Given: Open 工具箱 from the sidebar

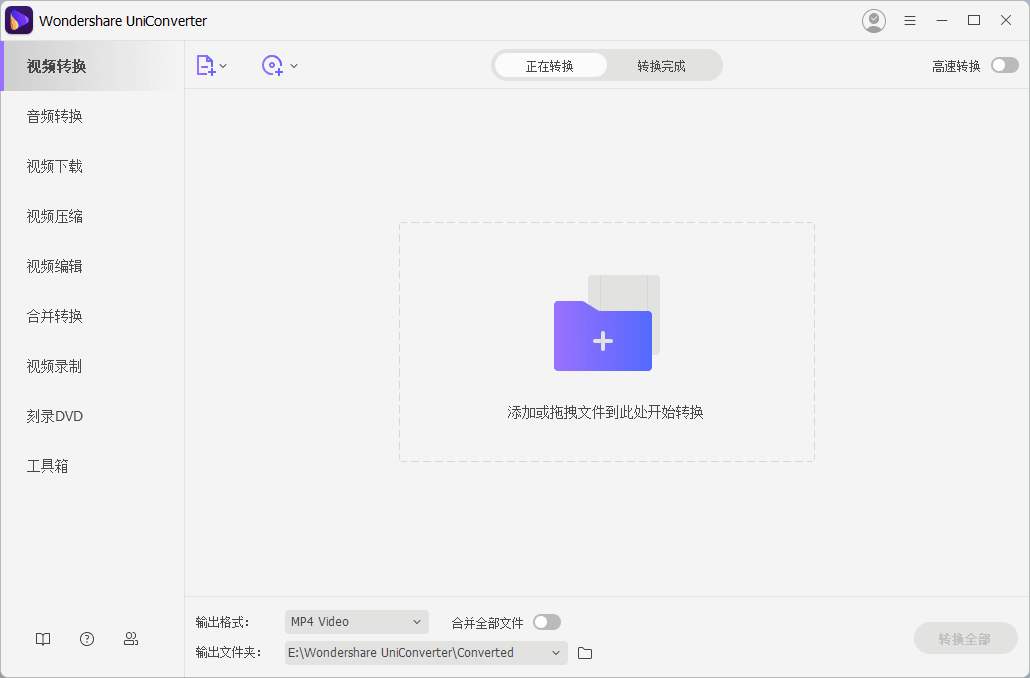Looking at the screenshot, I should (x=46, y=466).
